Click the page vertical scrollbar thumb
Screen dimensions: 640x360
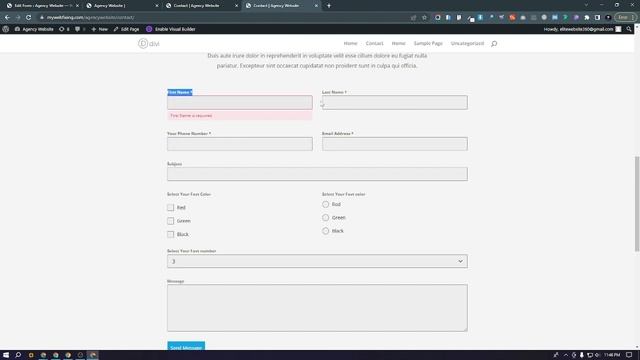[x=637, y=204]
